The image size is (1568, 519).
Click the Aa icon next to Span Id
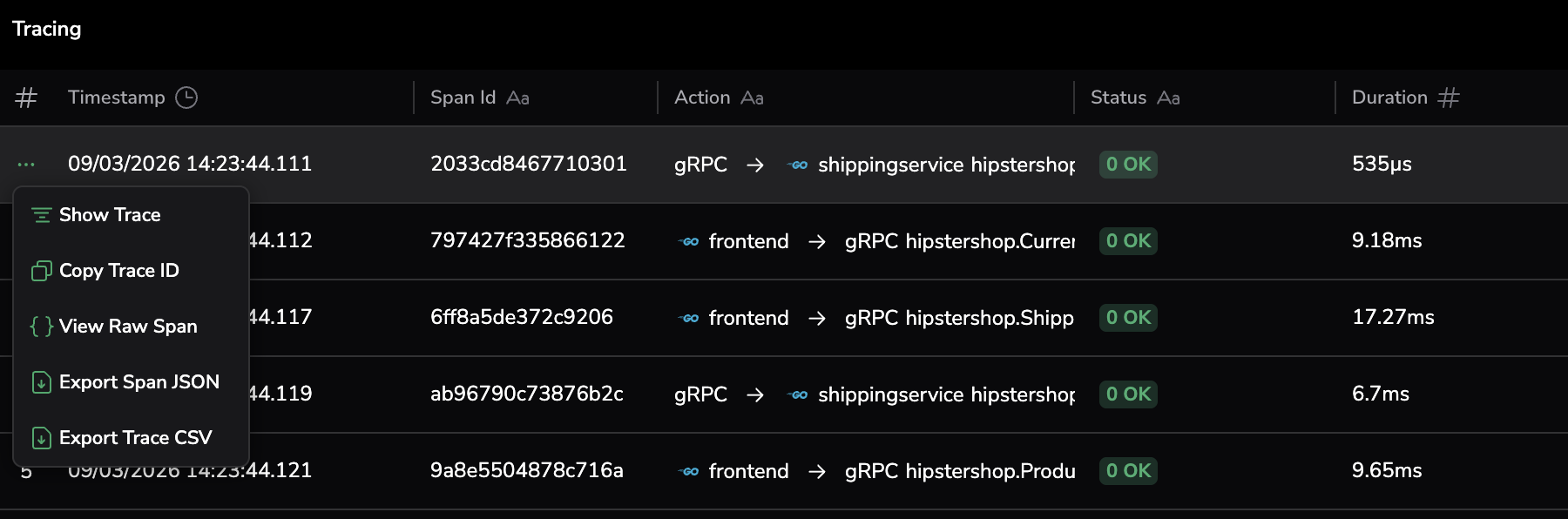[x=517, y=98]
